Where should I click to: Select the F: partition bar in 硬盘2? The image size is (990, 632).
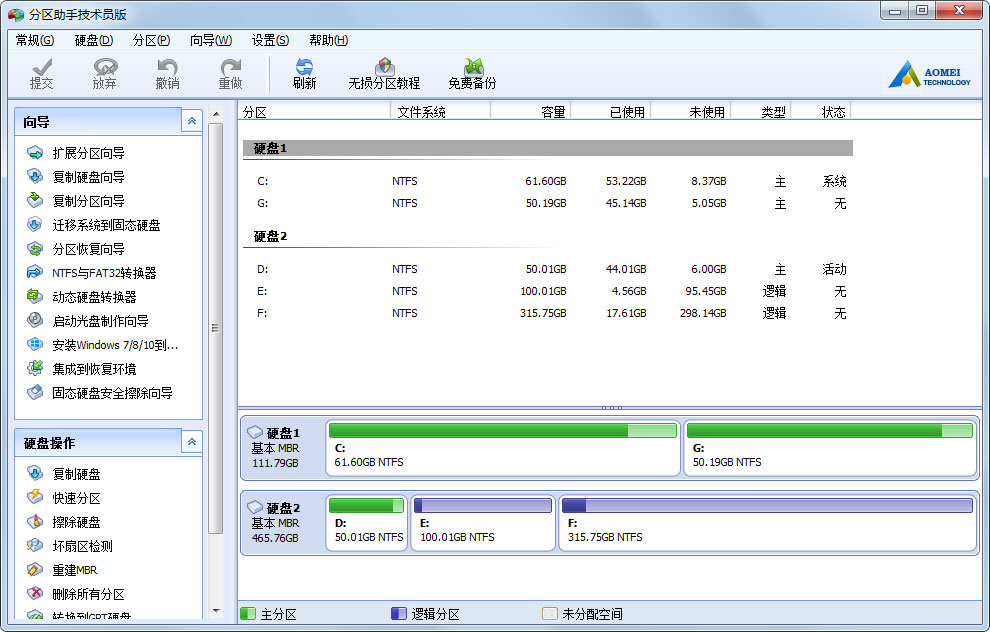pos(766,524)
